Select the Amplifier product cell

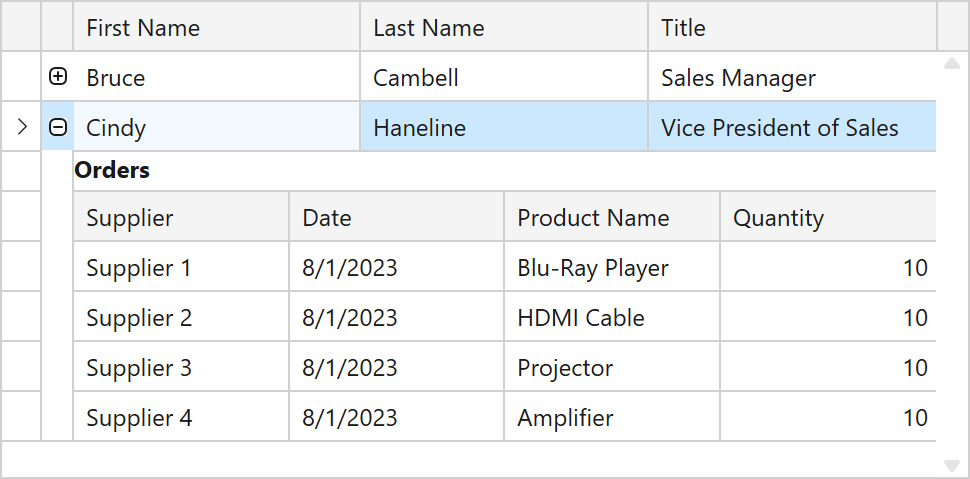pos(612,418)
